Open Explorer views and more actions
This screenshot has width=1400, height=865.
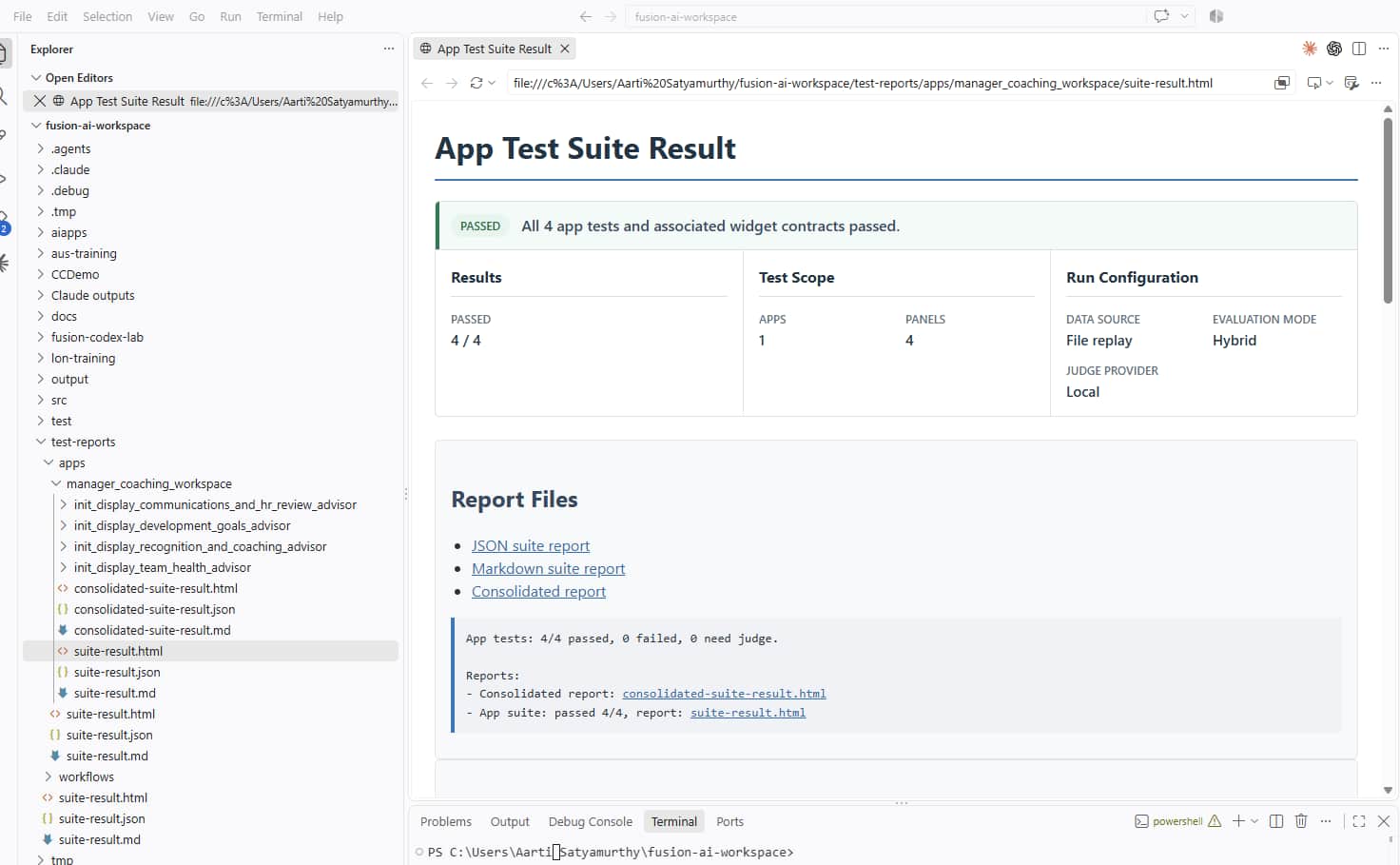point(389,49)
